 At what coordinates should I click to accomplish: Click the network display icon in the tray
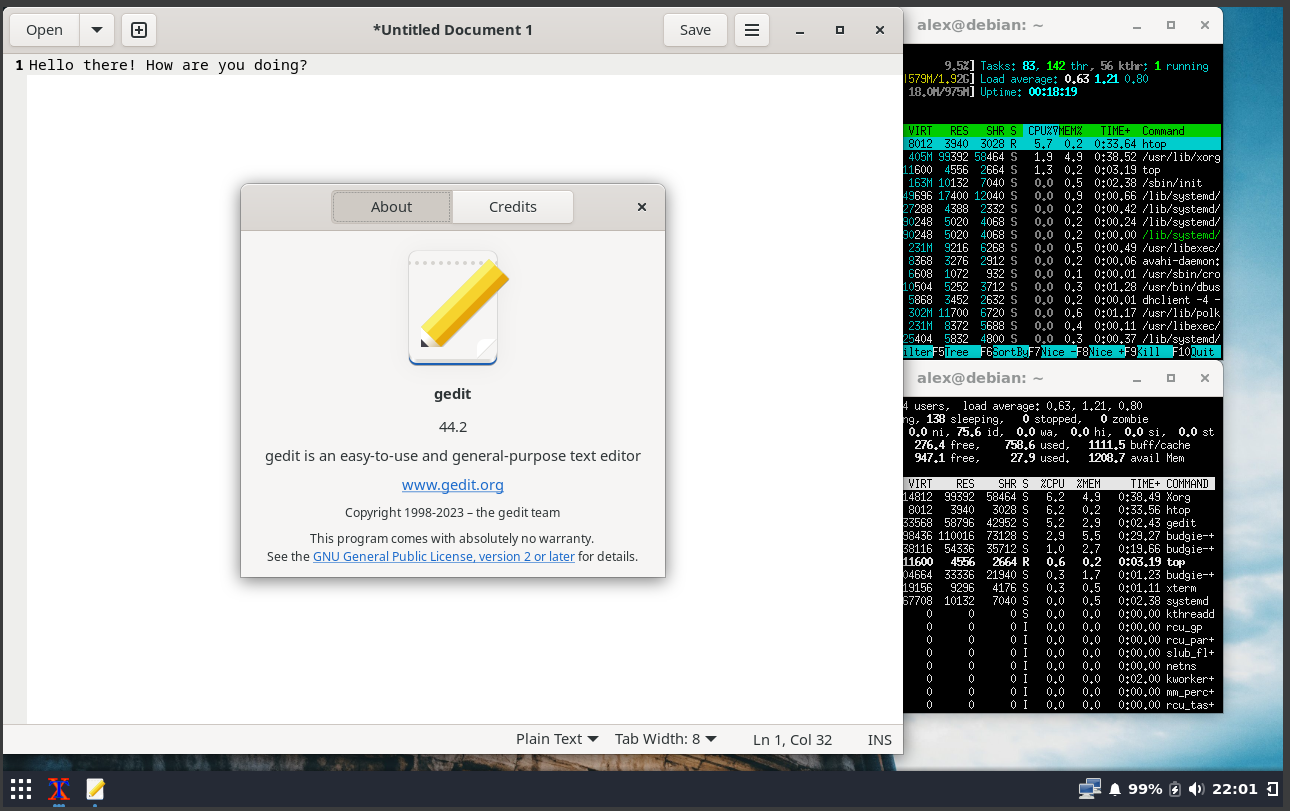(1089, 789)
